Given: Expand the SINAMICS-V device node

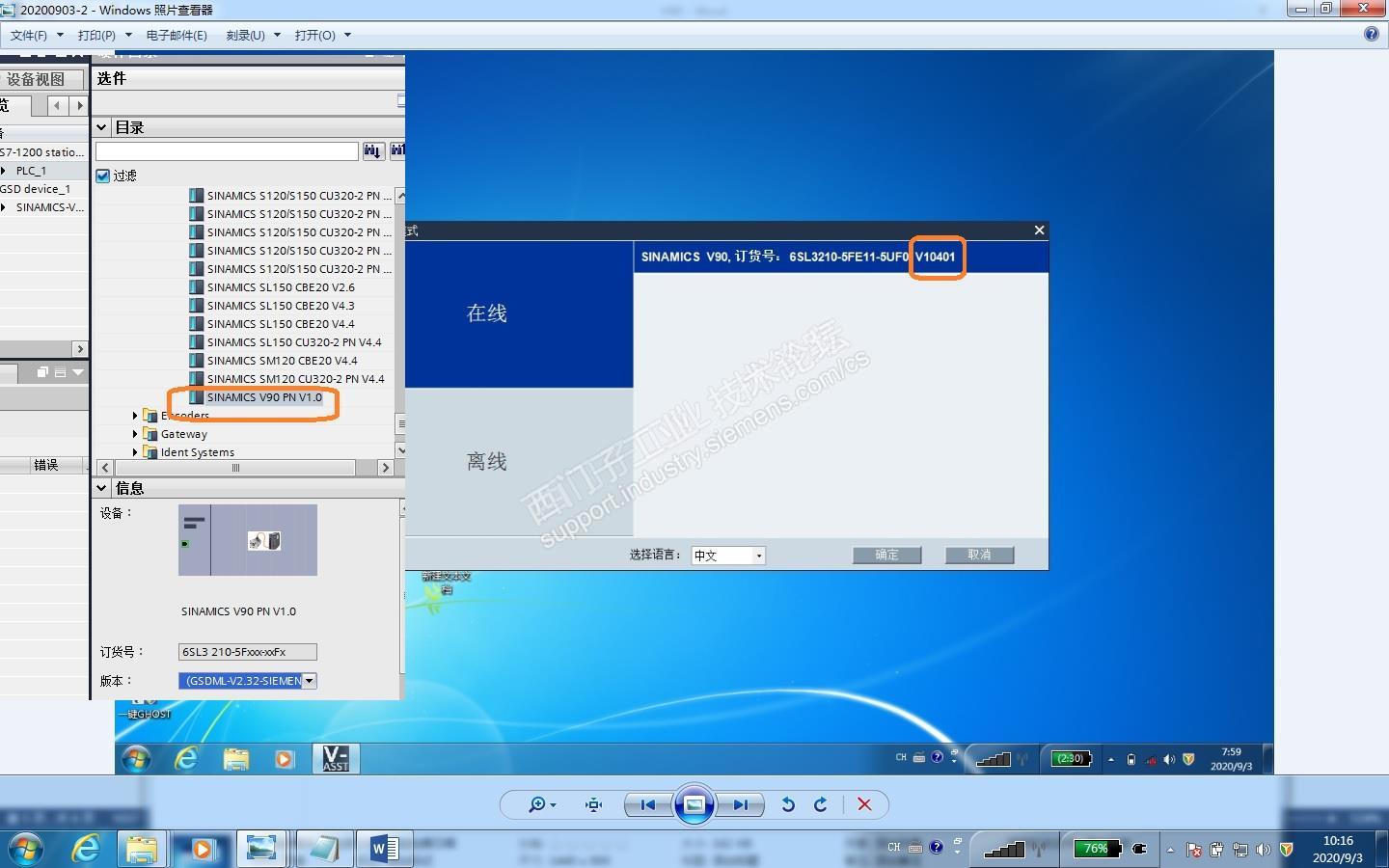Looking at the screenshot, I should tap(4, 207).
